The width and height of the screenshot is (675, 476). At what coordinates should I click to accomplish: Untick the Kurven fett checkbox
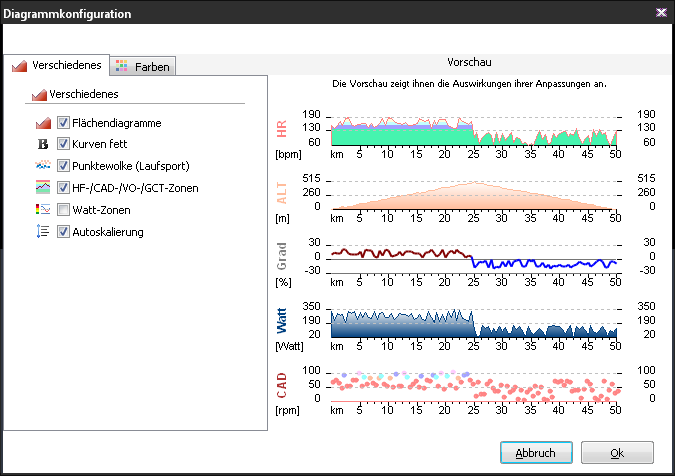pyautogui.click(x=63, y=143)
